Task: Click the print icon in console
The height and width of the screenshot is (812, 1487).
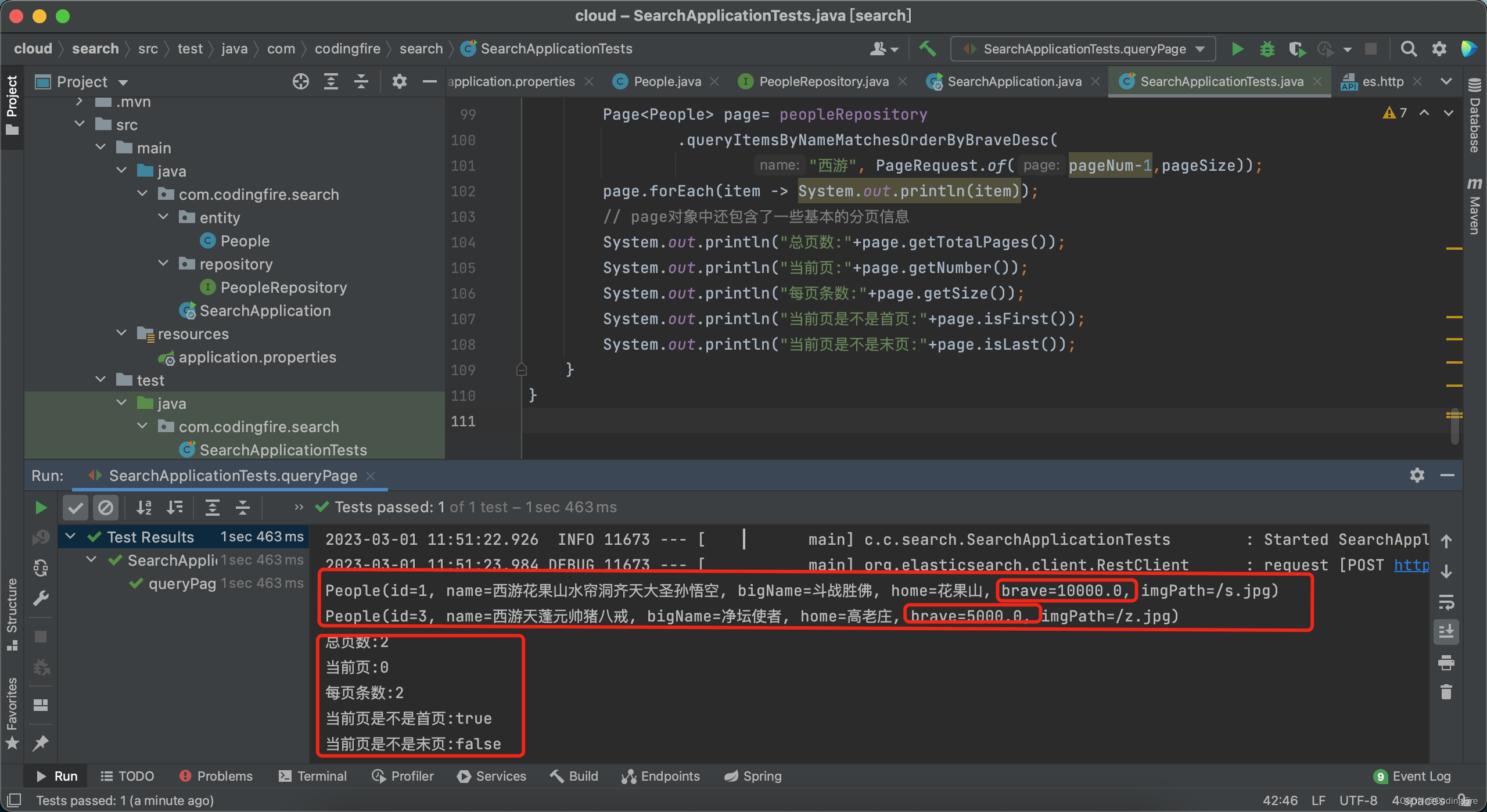Action: [x=1446, y=662]
